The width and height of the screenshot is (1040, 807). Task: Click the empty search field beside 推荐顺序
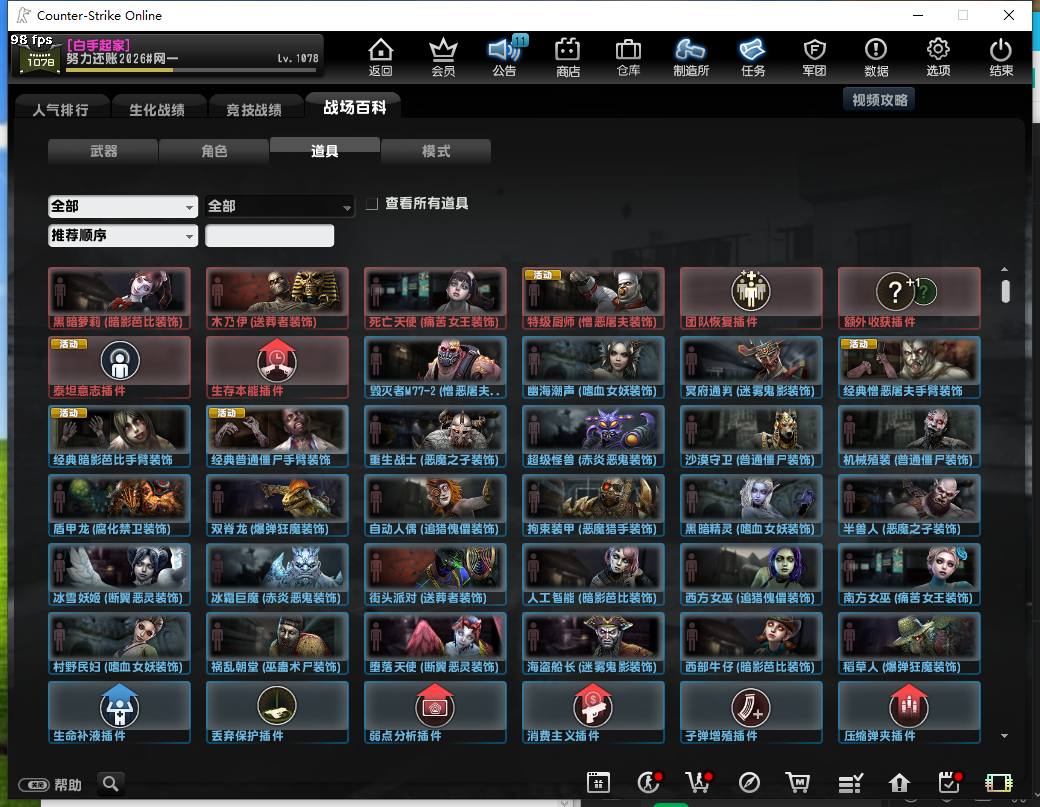pyautogui.click(x=269, y=235)
